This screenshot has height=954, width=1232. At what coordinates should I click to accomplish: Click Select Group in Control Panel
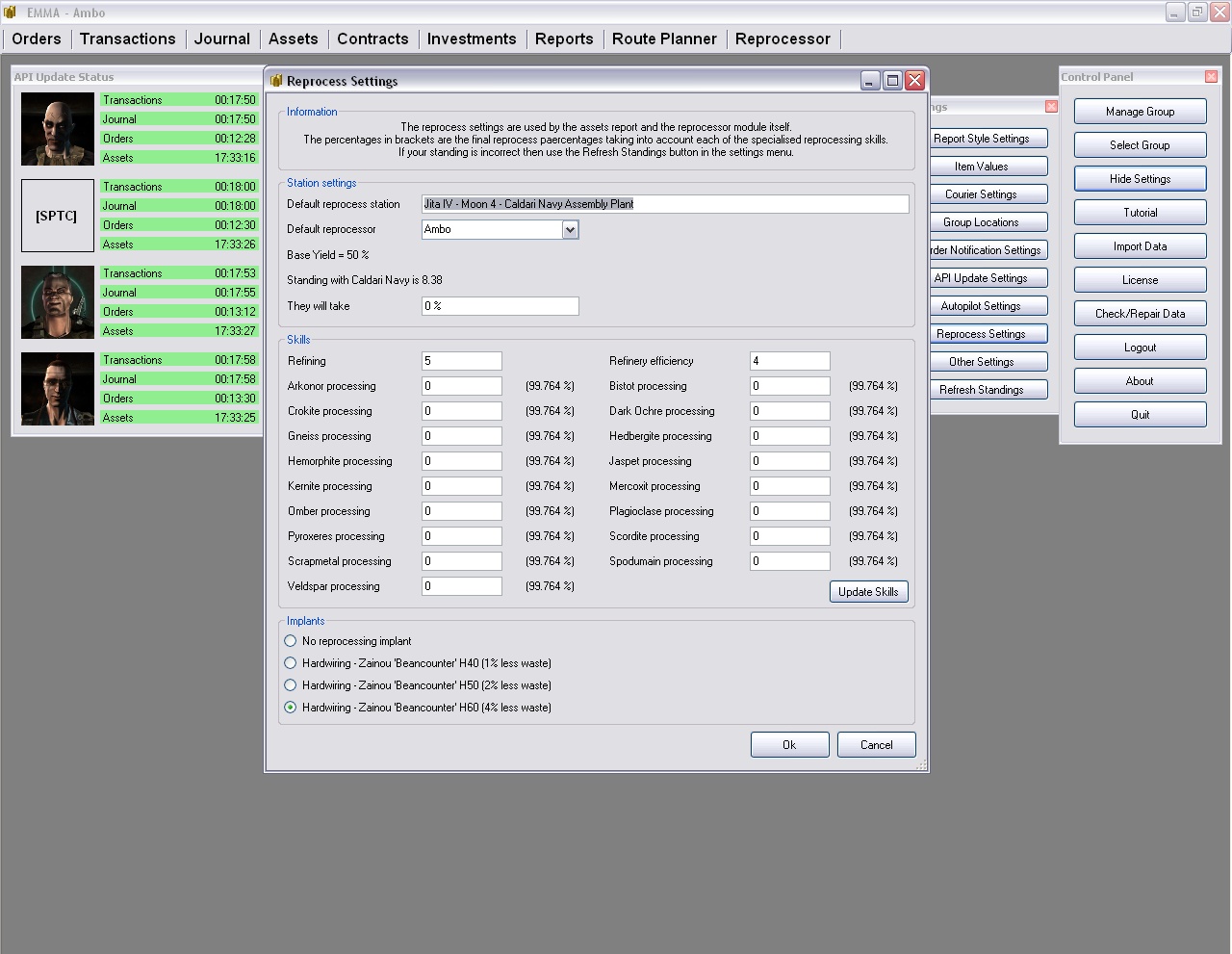click(1140, 145)
